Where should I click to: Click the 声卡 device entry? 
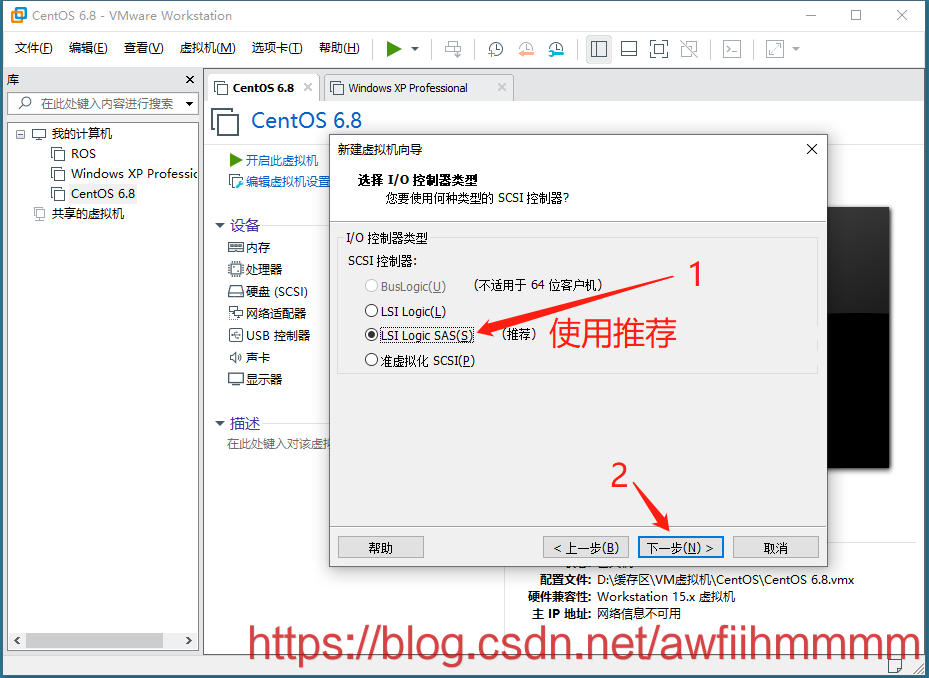[249, 357]
